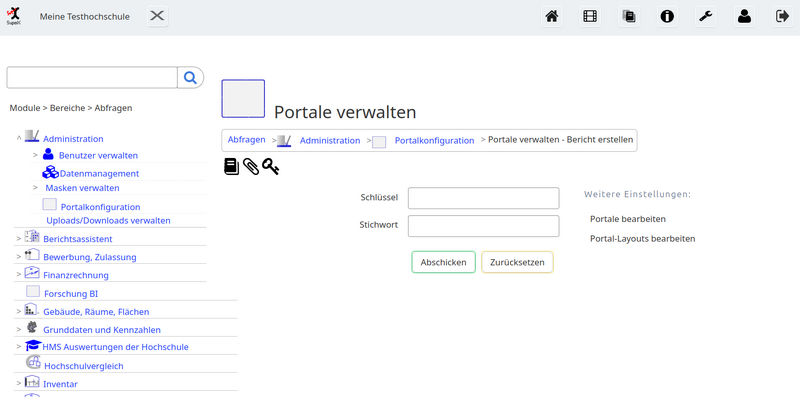The height and width of the screenshot is (397, 800).
Task: Expand the Bewerbung, Zulassung node
Action: pyautogui.click(x=19, y=257)
